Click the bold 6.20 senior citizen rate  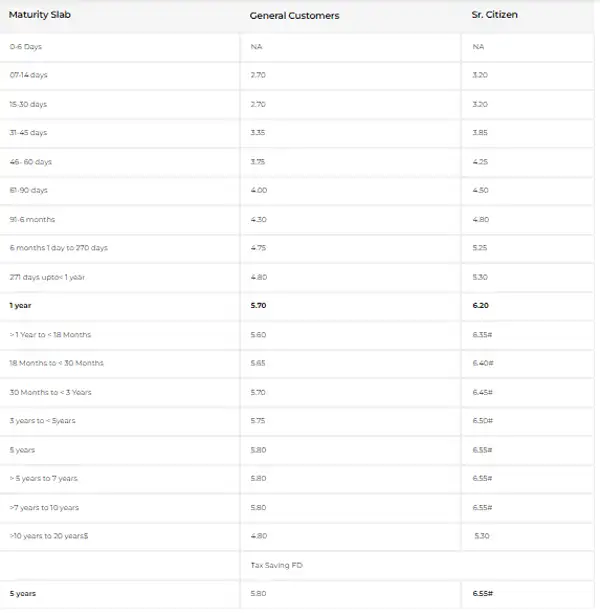[481, 306]
